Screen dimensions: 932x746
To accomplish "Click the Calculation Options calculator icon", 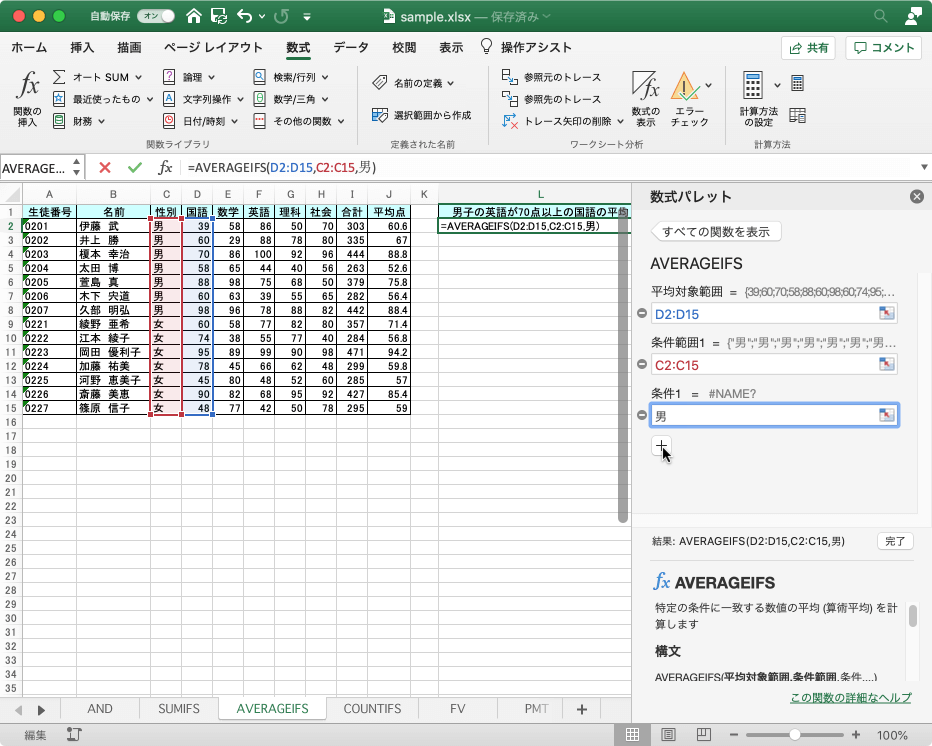I will click(752, 86).
